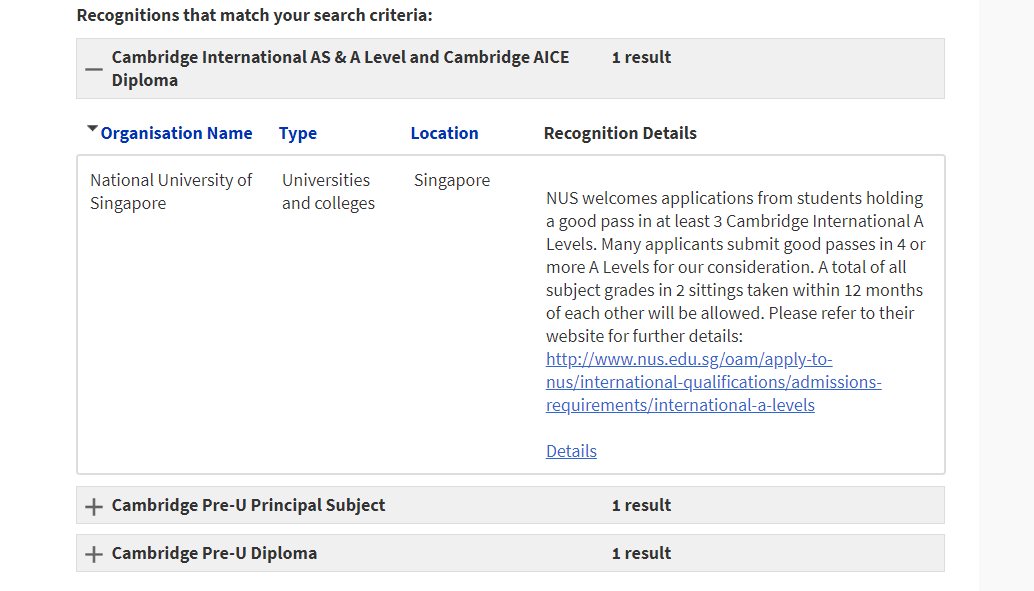Open the Details link for NUS
Image resolution: width=1034 pixels, height=591 pixels.
(x=571, y=451)
